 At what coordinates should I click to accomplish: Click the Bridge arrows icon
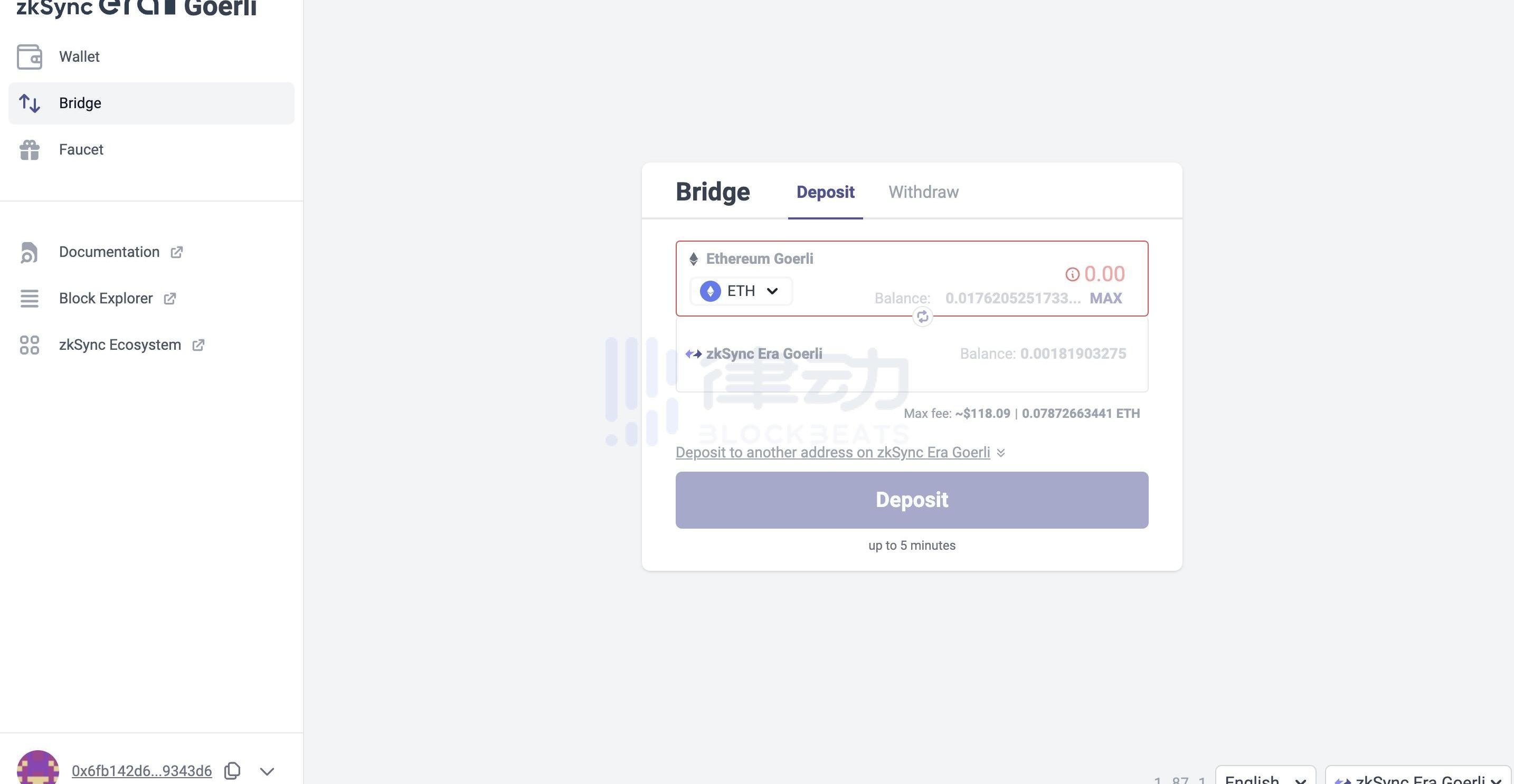coord(30,103)
